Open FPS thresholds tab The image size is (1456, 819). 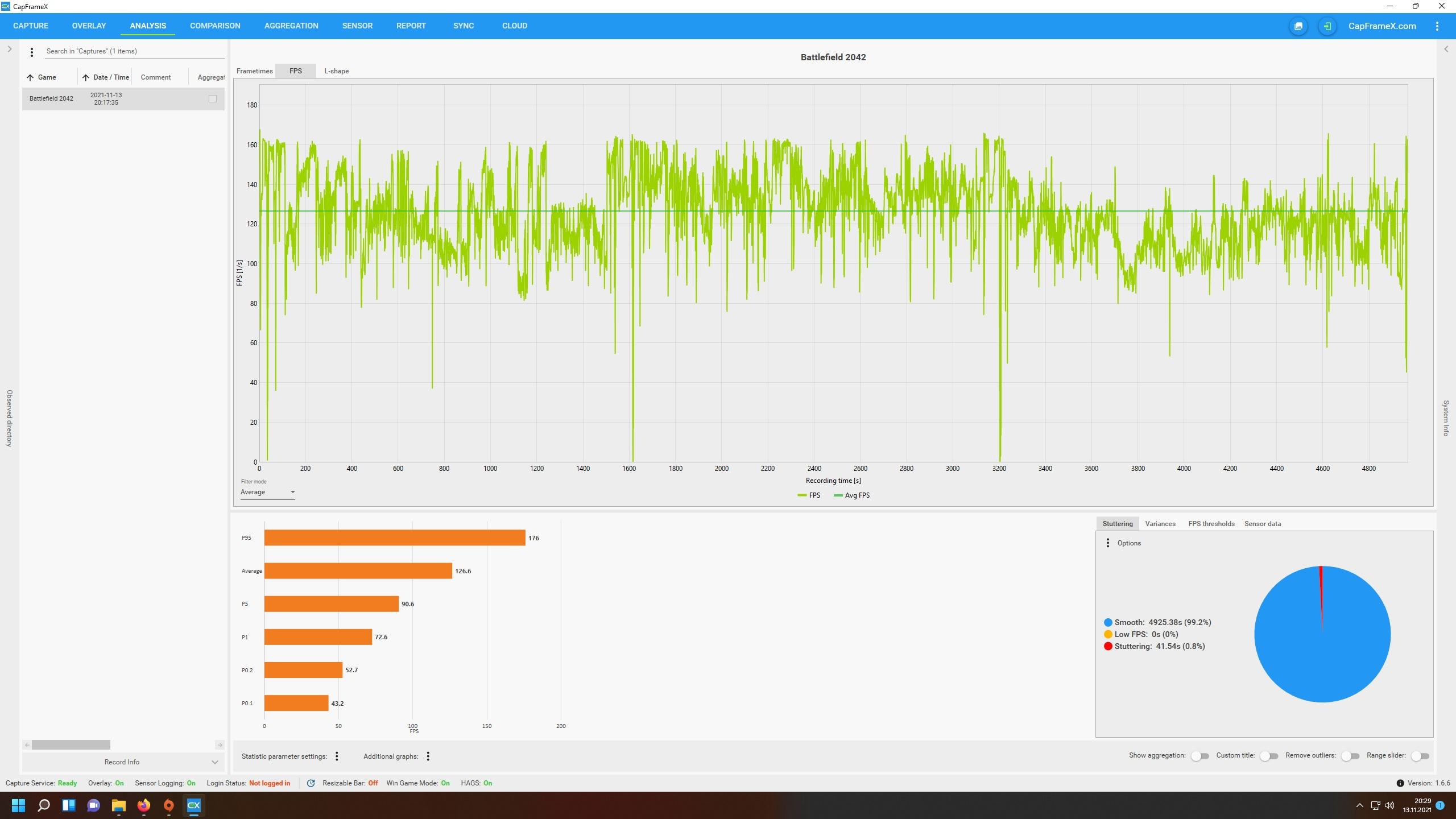pyautogui.click(x=1211, y=524)
